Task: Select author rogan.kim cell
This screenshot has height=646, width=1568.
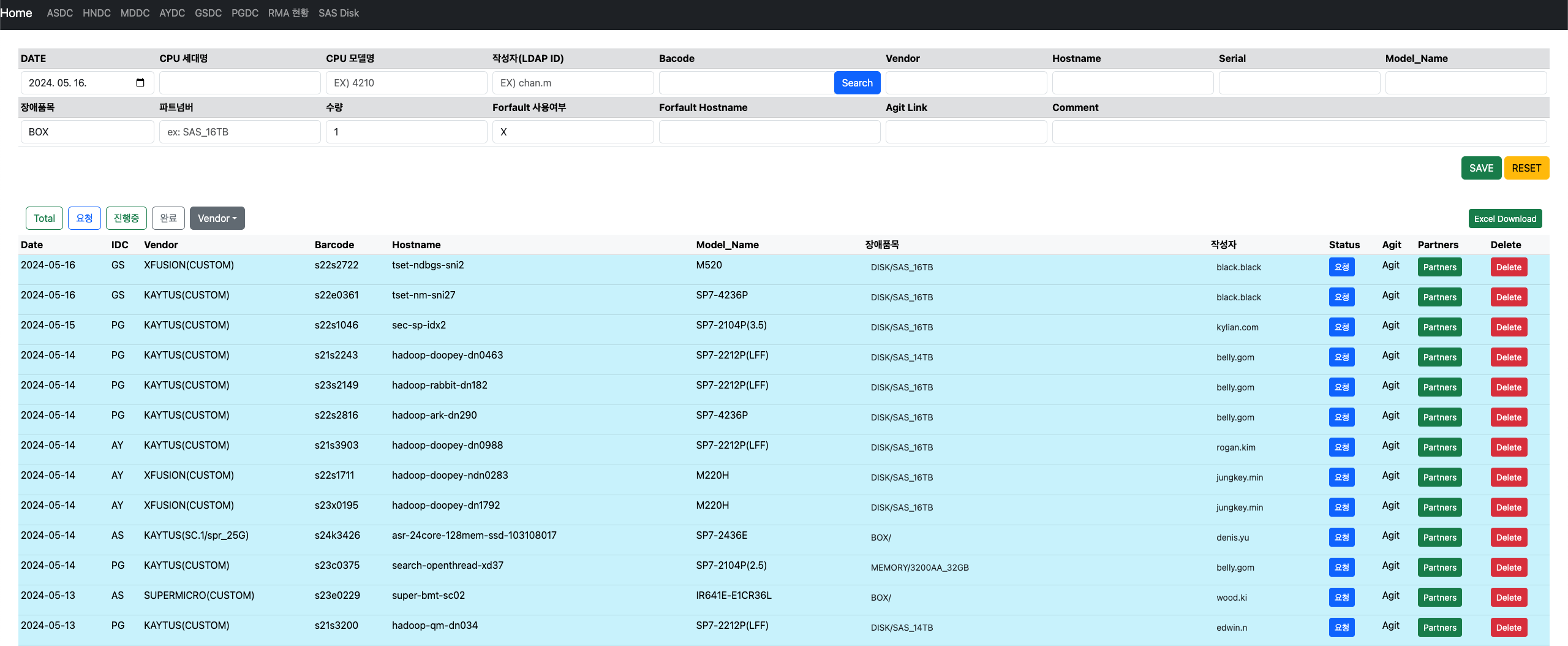Action: pos(1235,447)
